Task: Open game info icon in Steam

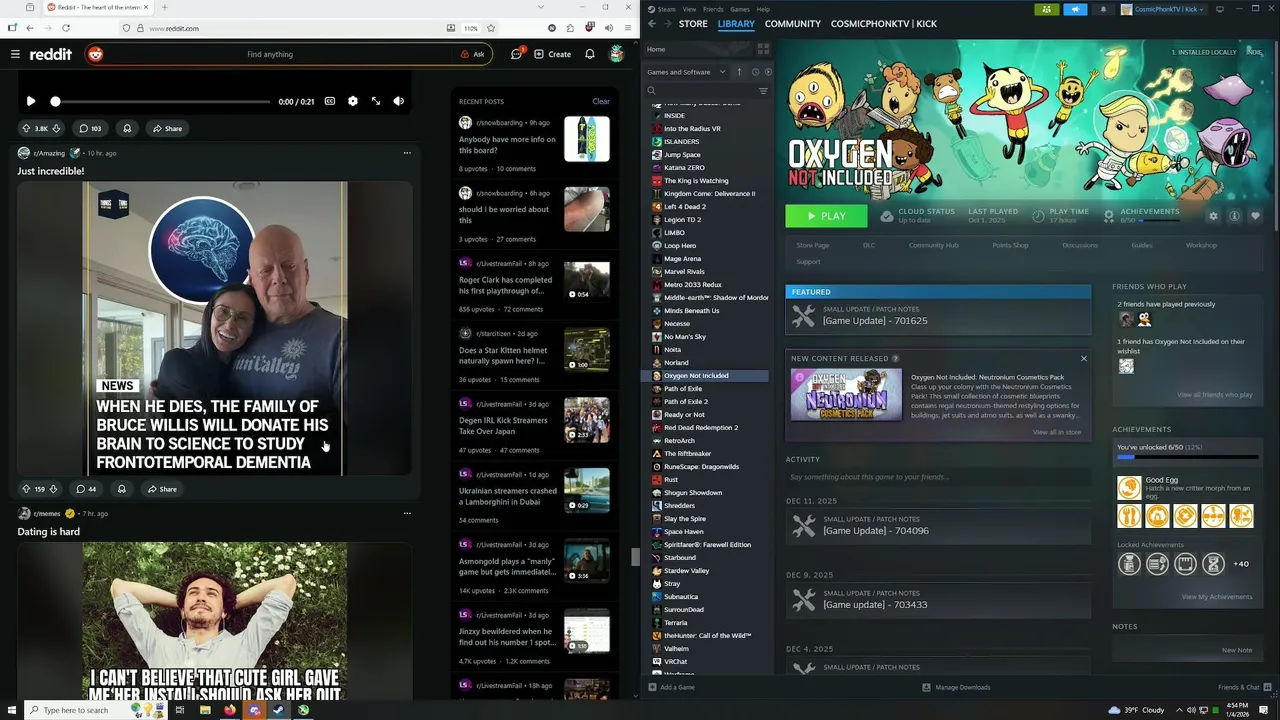Action: 1235,216
